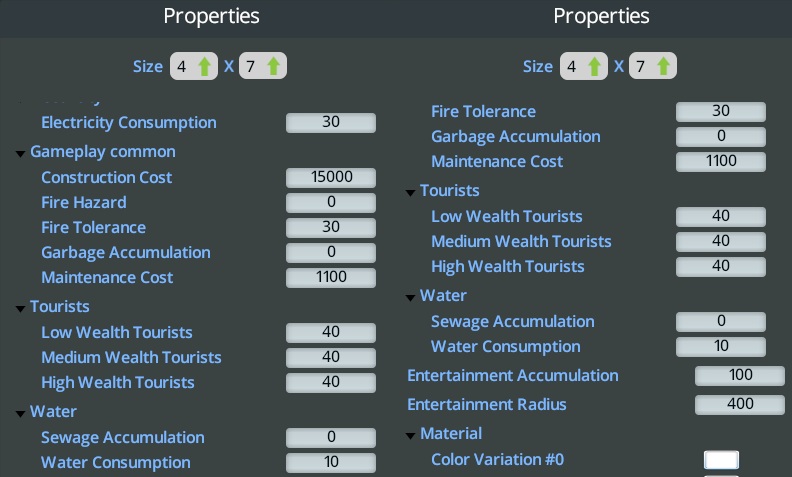Click the Construction Cost field showing 15000

tap(331, 178)
